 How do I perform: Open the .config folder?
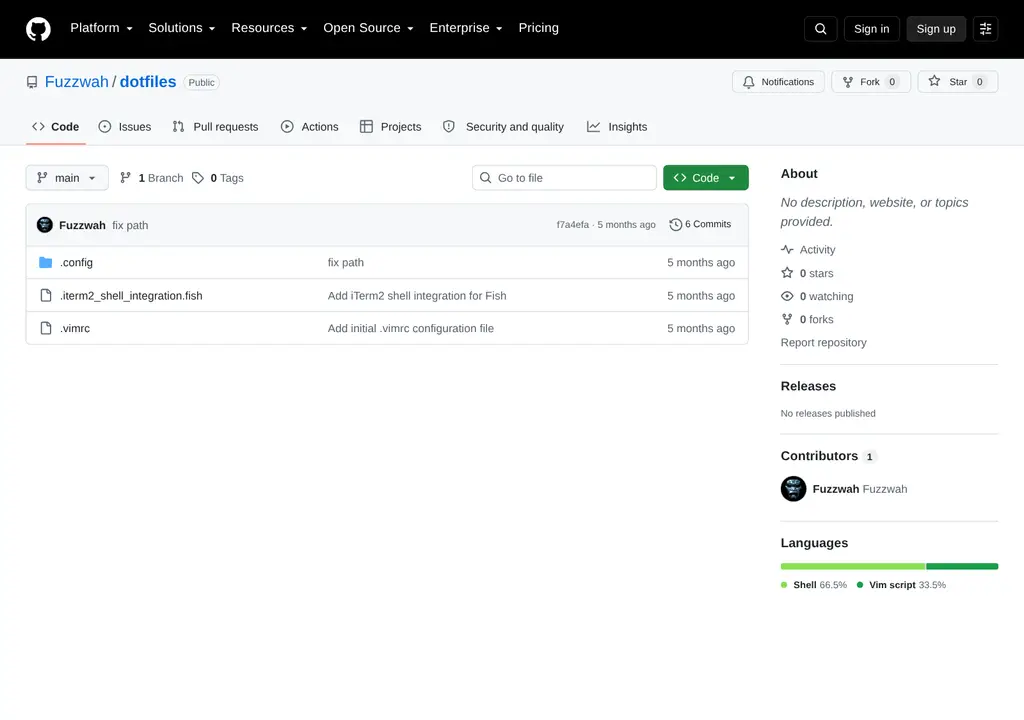[76, 263]
